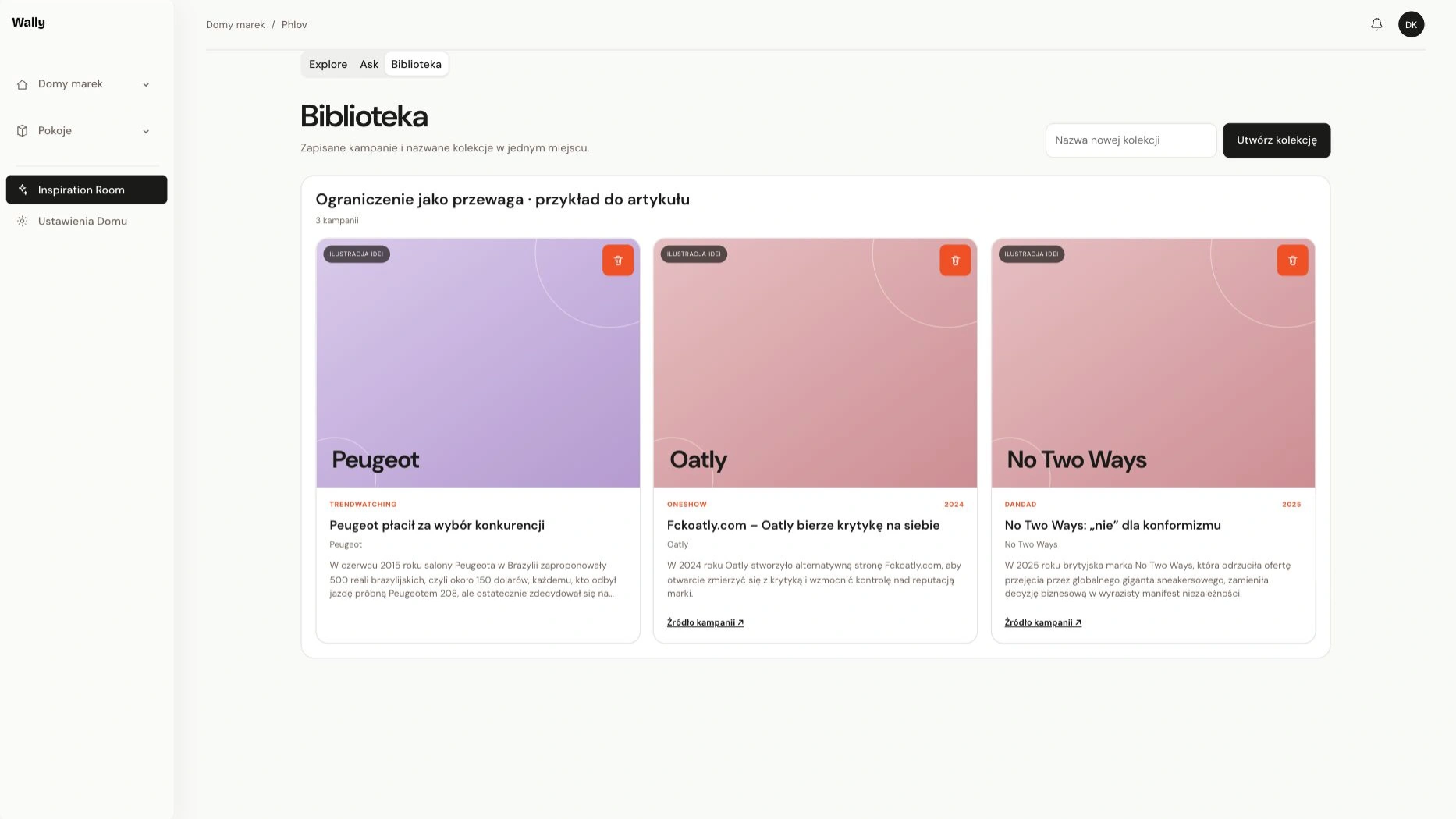Expand the Pokoje chevron
The height and width of the screenshot is (819, 1456).
pyautogui.click(x=146, y=131)
